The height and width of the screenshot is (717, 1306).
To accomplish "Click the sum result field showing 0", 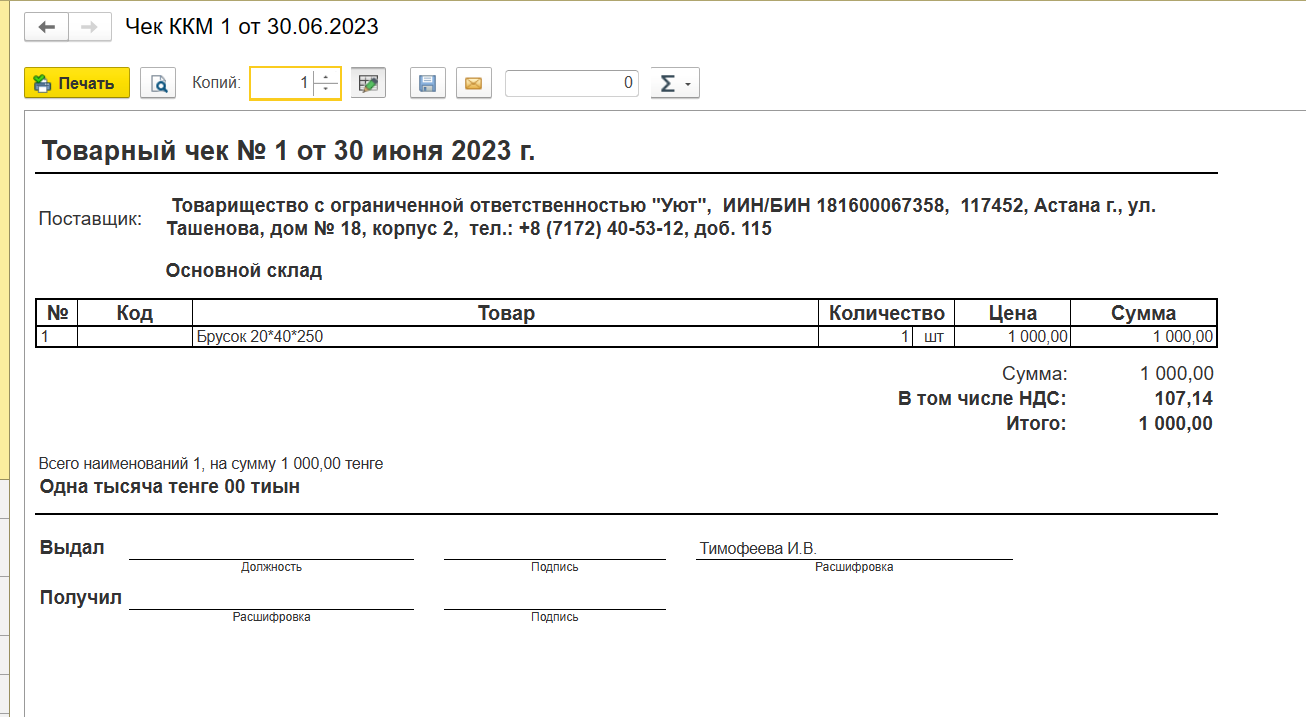I will 572,84.
